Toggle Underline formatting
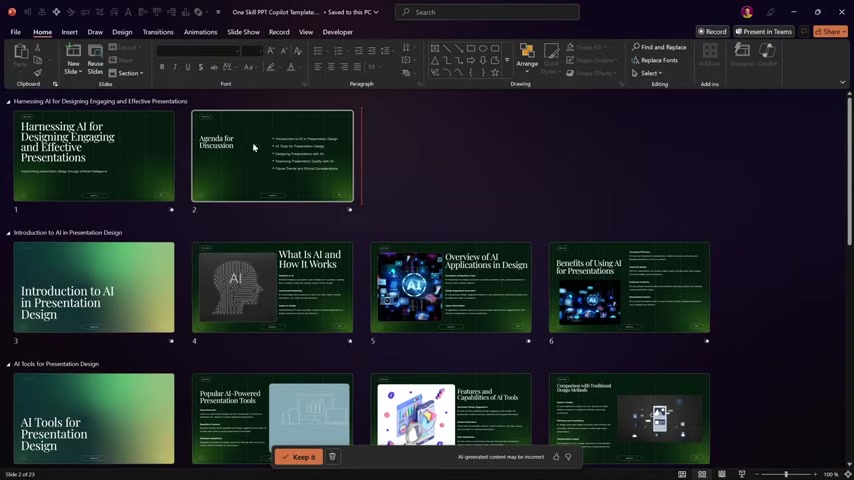The height and width of the screenshot is (480, 854). (x=188, y=67)
